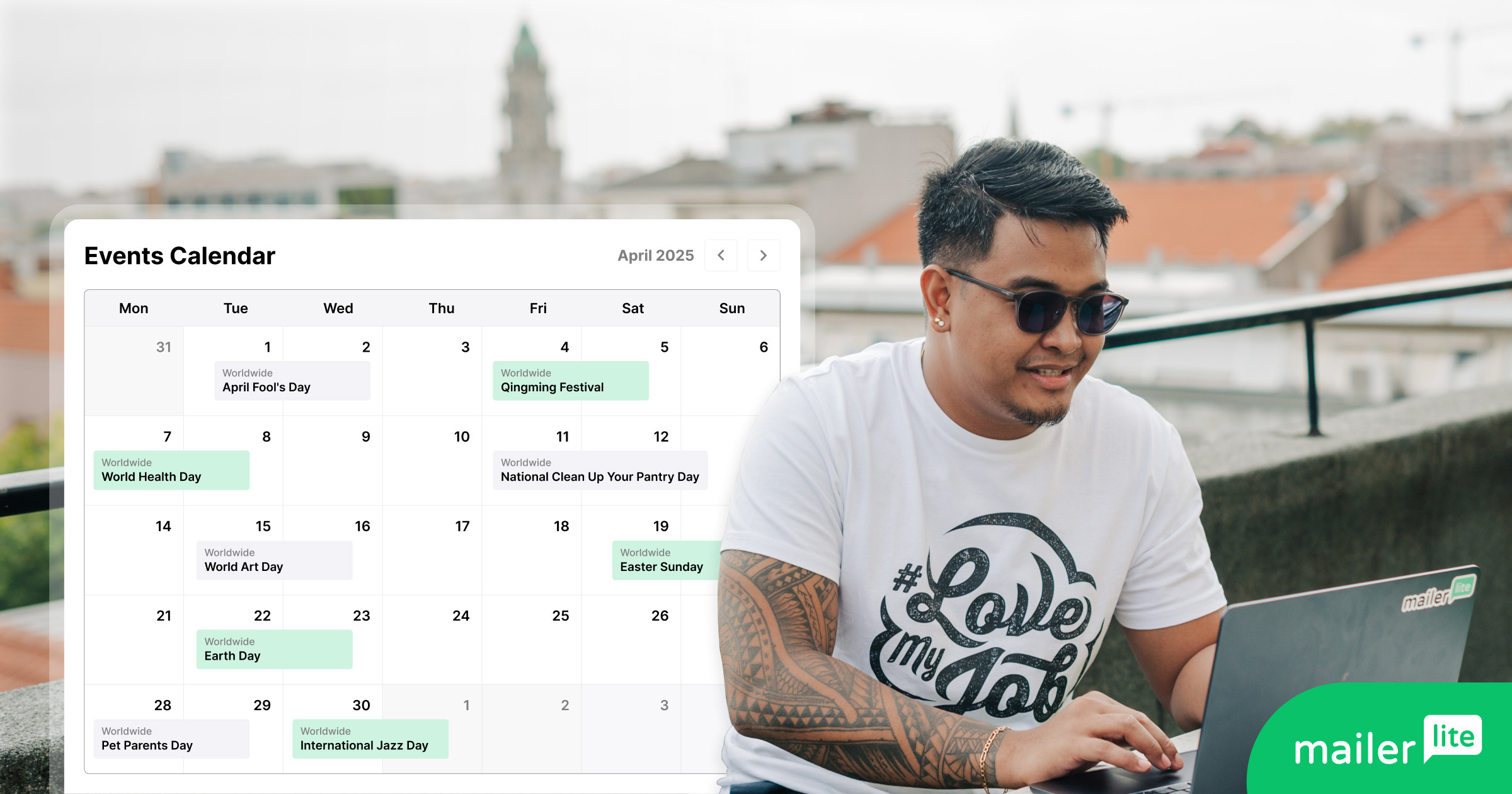Select the World Health Day event
The height and width of the screenshot is (794, 1512).
tap(171, 470)
